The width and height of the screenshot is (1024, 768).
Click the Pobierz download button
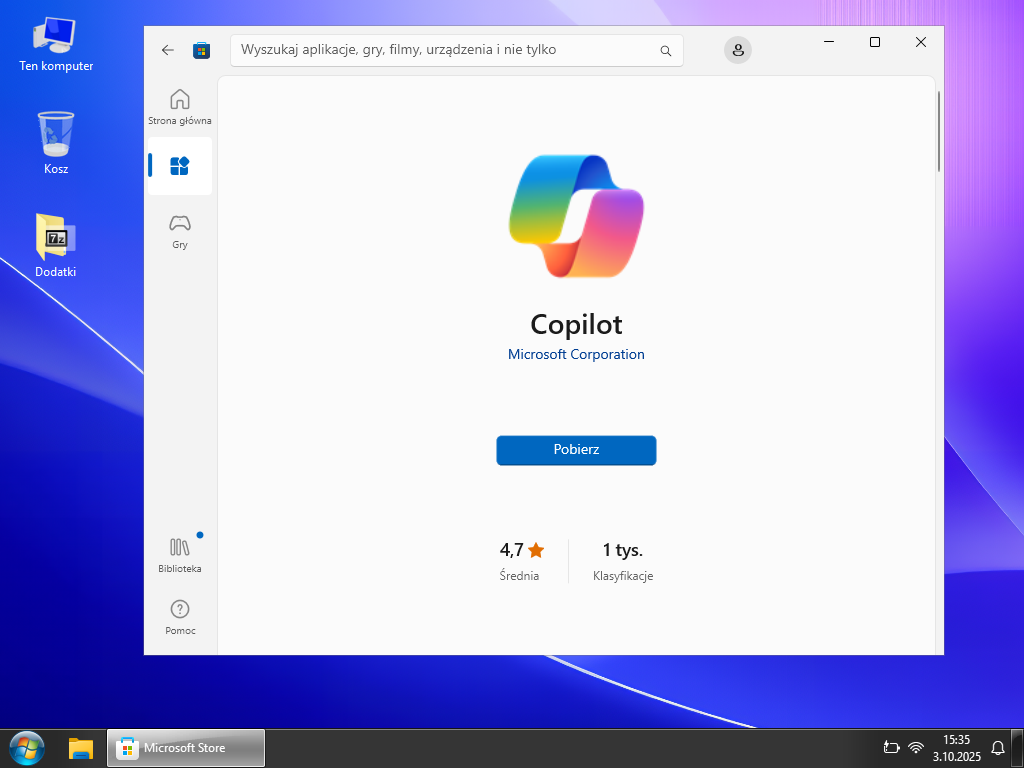pyautogui.click(x=576, y=450)
